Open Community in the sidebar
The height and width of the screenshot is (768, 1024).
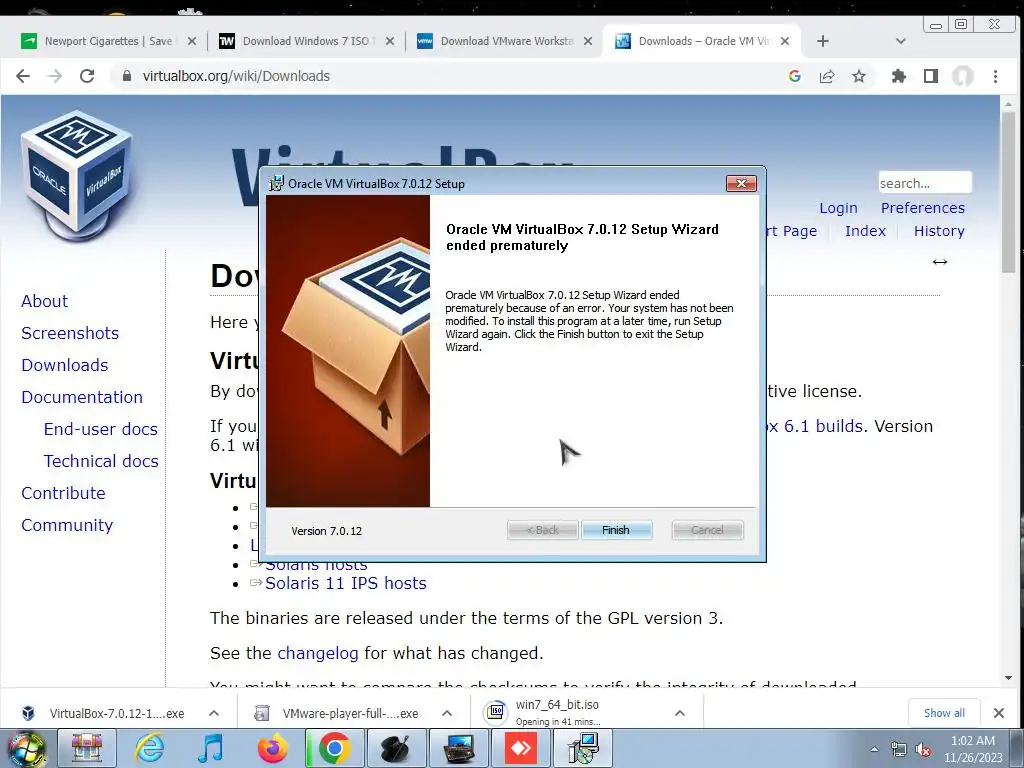67,525
